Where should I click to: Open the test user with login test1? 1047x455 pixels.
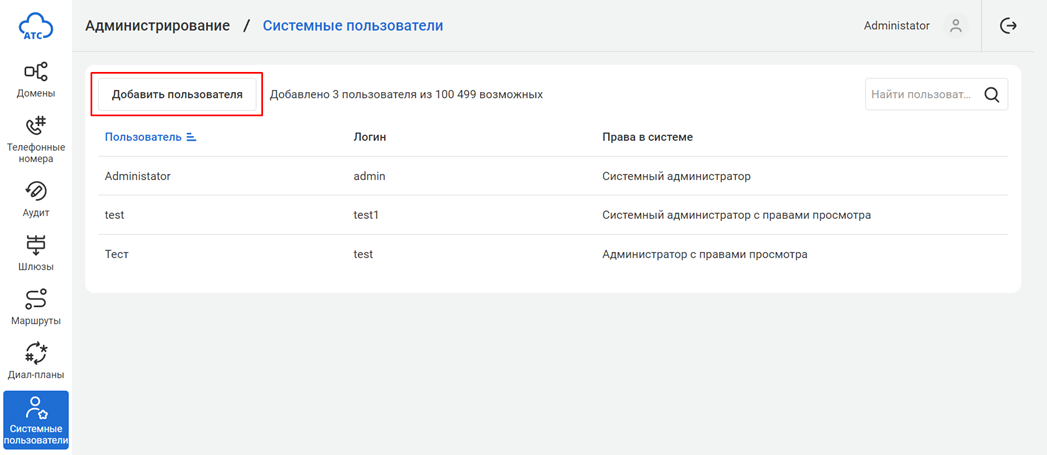point(115,215)
